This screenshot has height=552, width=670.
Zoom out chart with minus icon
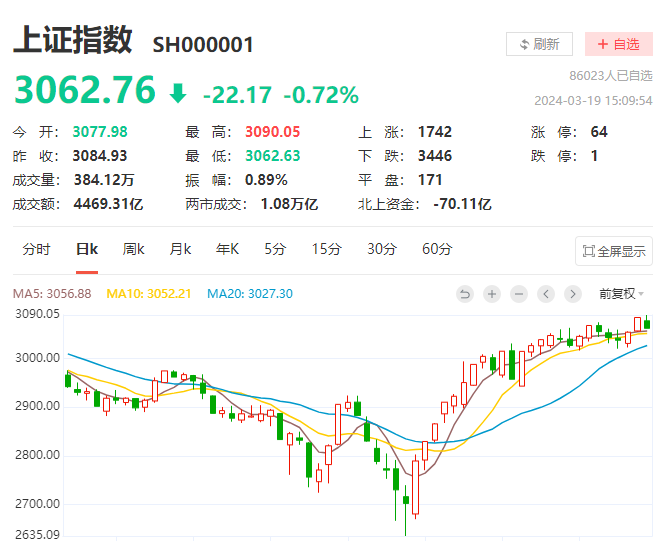pos(519,294)
